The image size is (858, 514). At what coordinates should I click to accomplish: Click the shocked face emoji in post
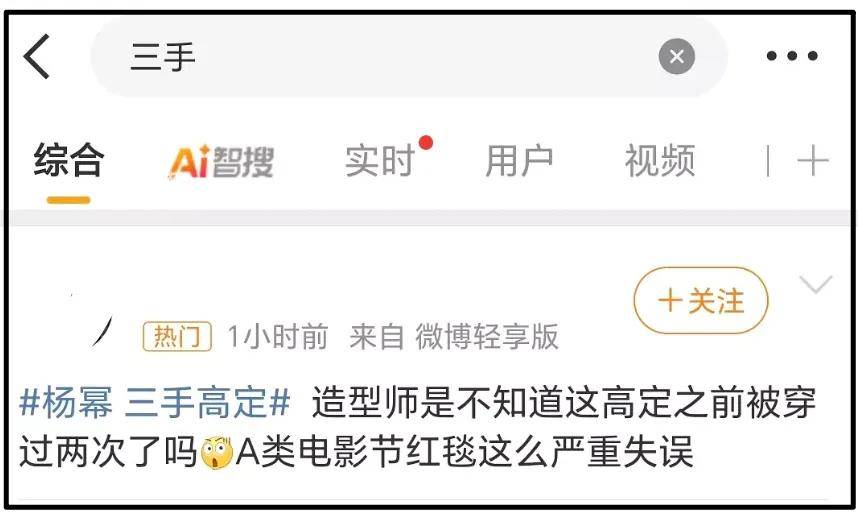tap(217, 452)
